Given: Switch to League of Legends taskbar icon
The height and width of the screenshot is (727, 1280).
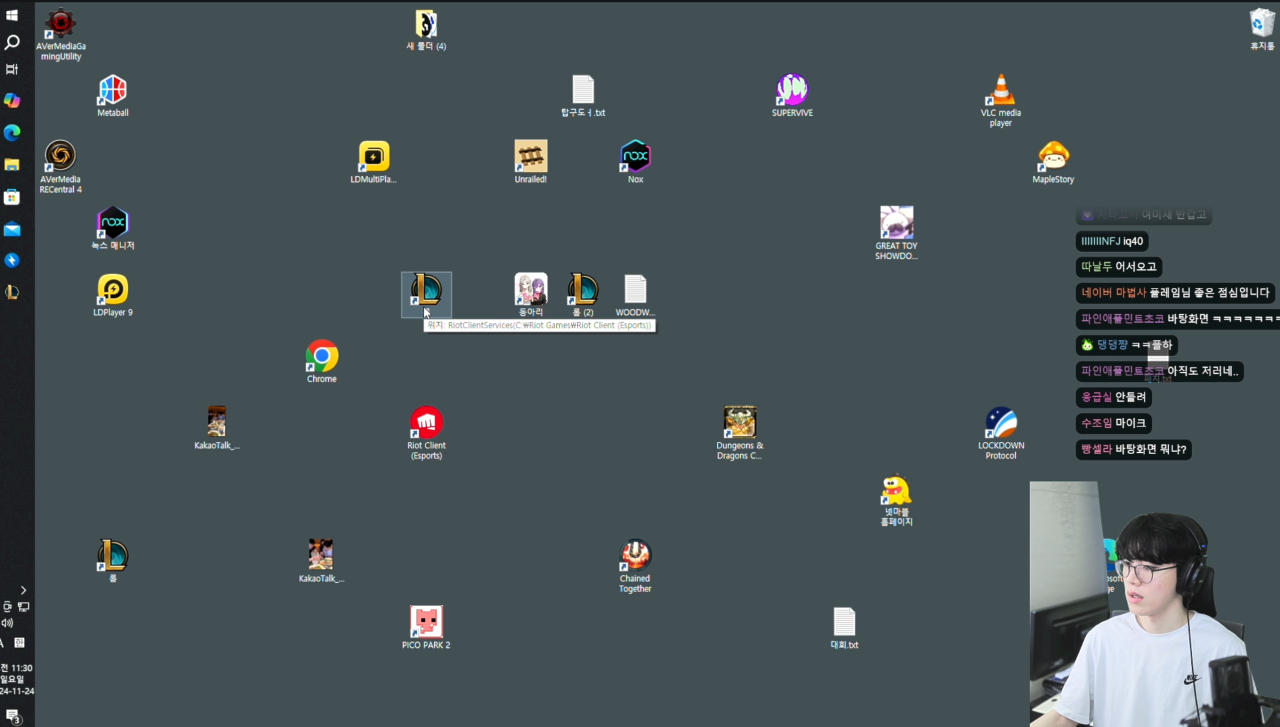Looking at the screenshot, I should 12,292.
